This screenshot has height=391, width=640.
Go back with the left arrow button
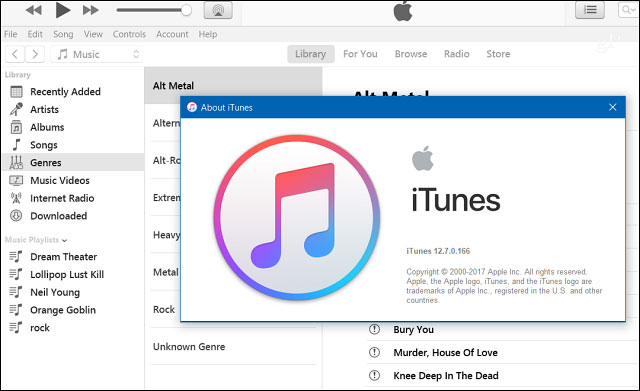pyautogui.click(x=15, y=54)
